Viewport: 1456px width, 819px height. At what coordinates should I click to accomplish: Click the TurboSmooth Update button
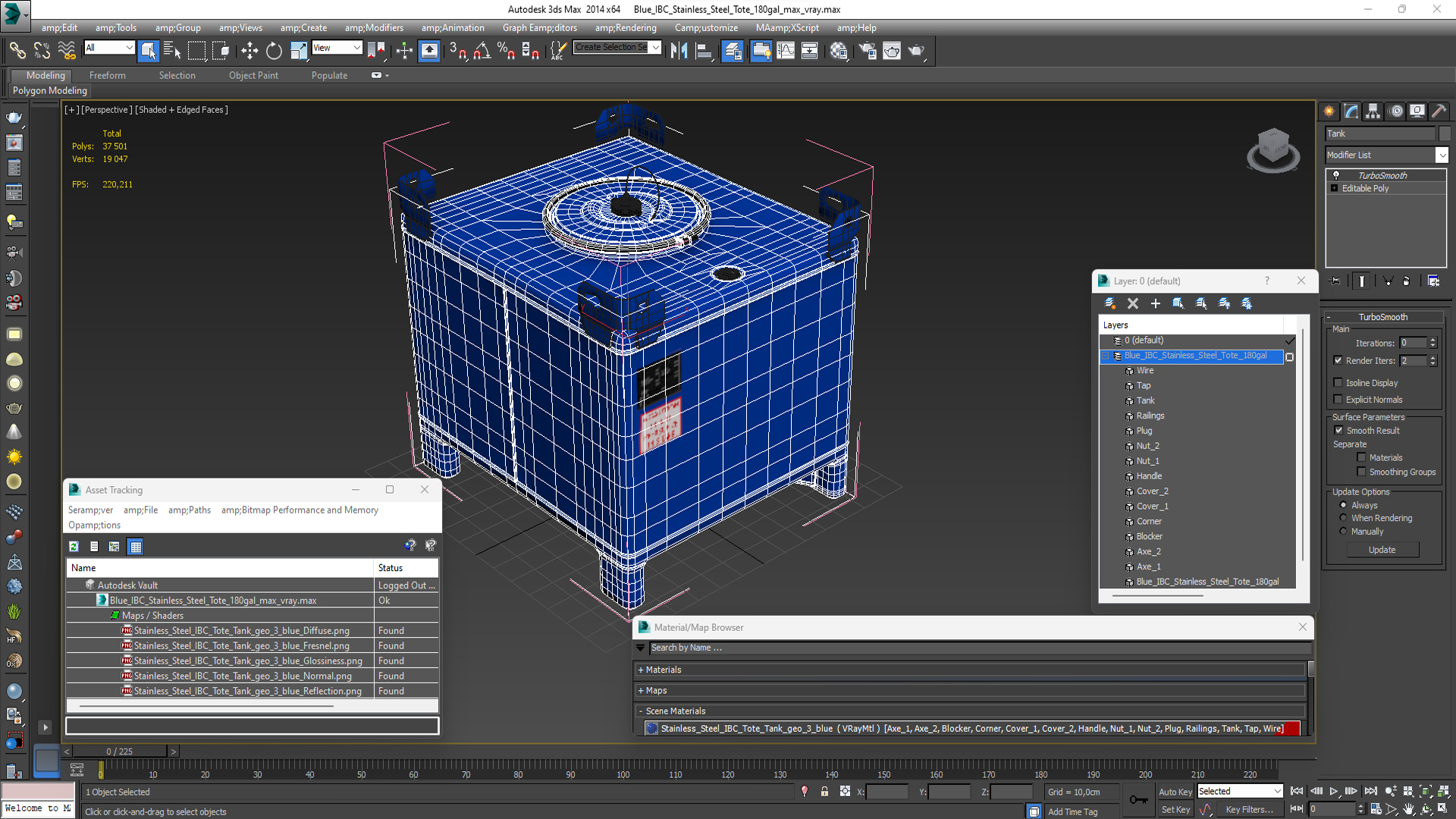tap(1382, 550)
